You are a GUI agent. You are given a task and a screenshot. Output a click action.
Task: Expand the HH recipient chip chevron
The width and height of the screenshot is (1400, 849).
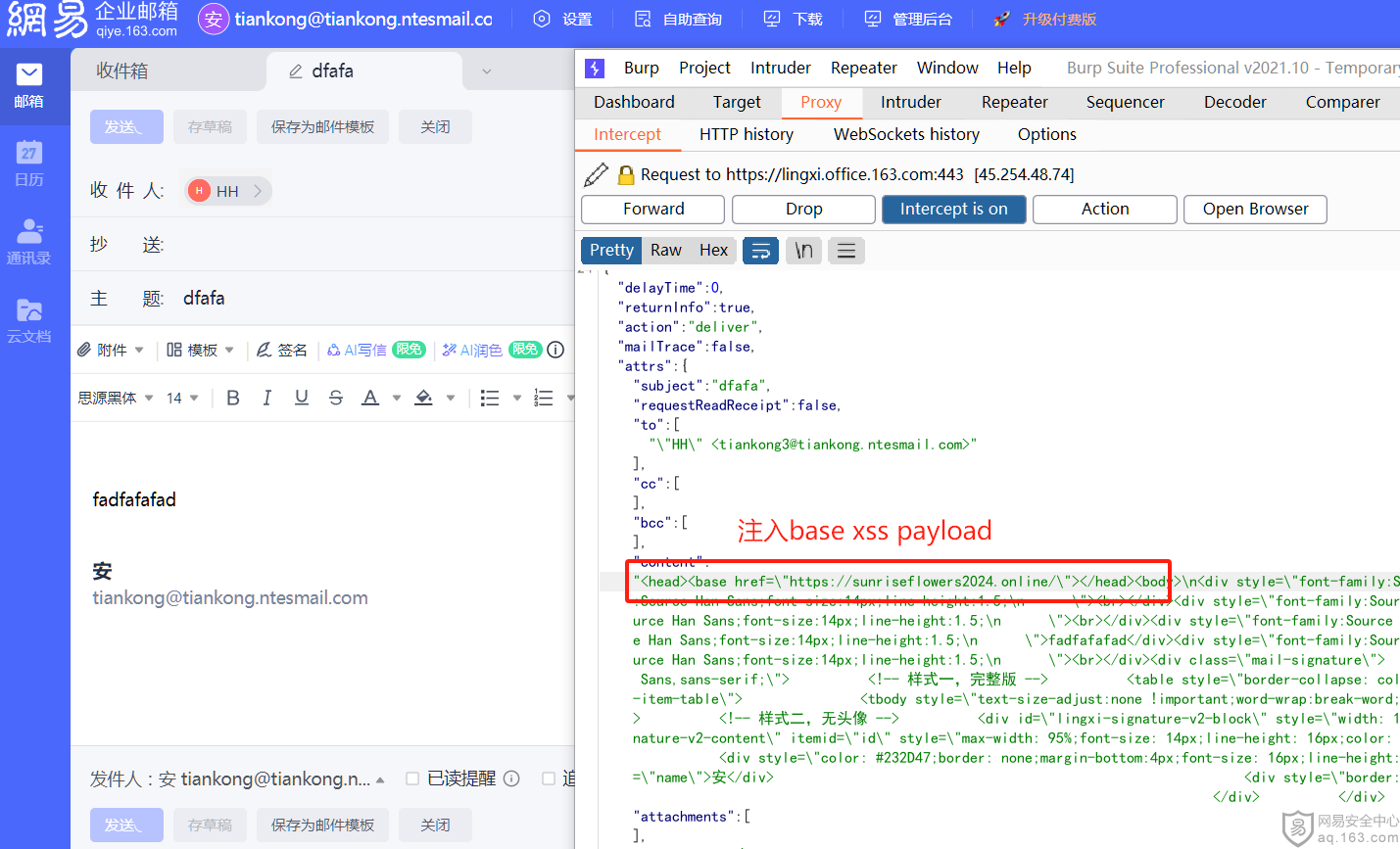(258, 191)
